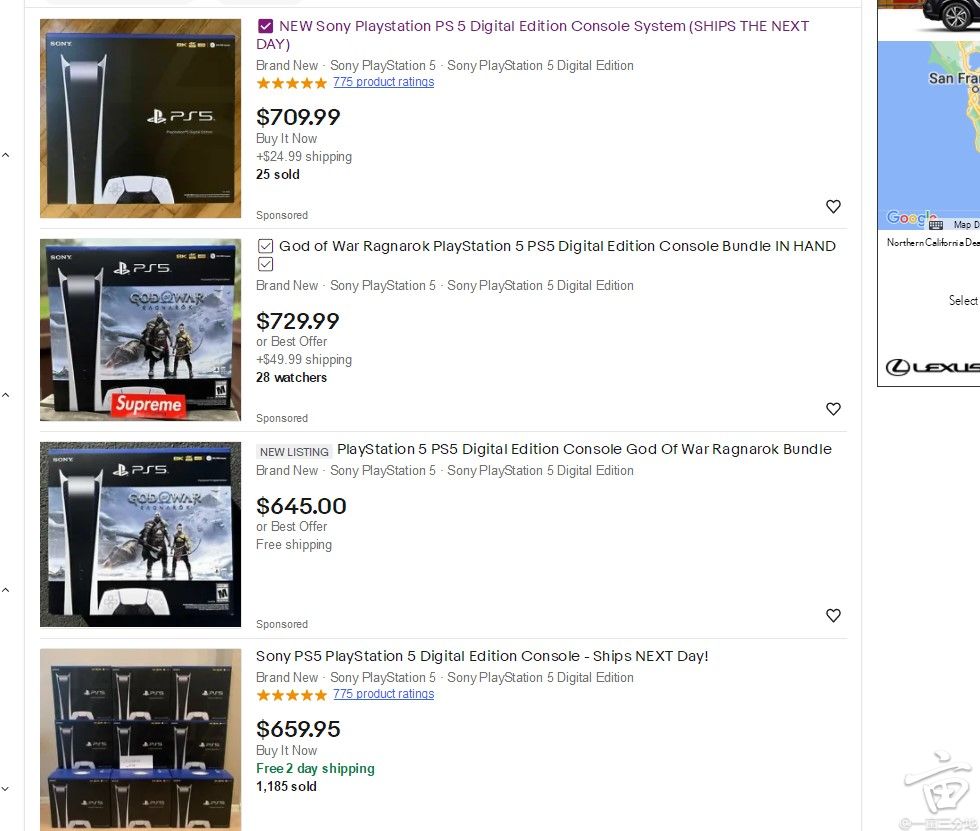Click the $659.95 price
This screenshot has width=980, height=831.
point(298,729)
